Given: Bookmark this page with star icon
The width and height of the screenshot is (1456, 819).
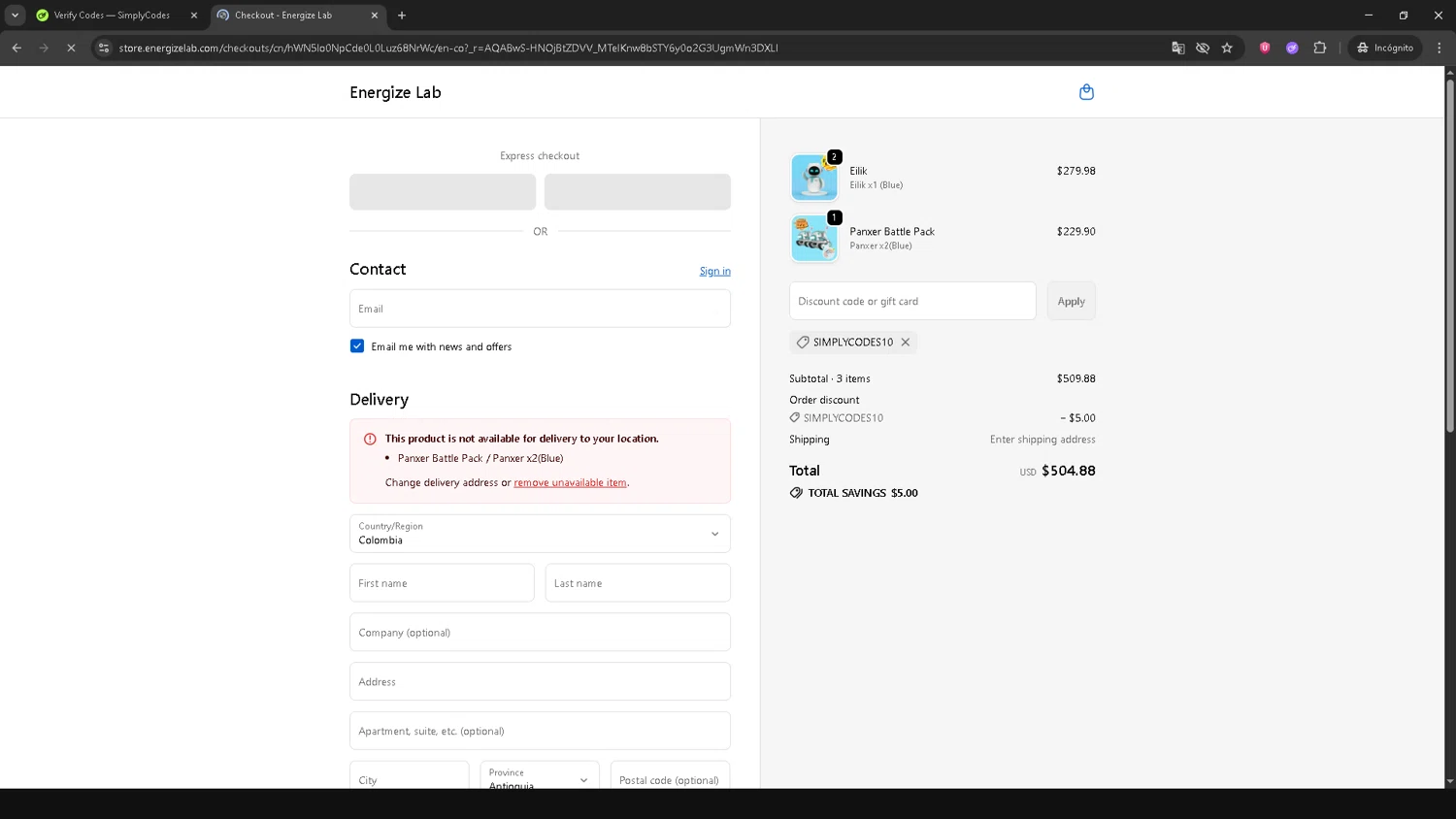Looking at the screenshot, I should 1227,48.
